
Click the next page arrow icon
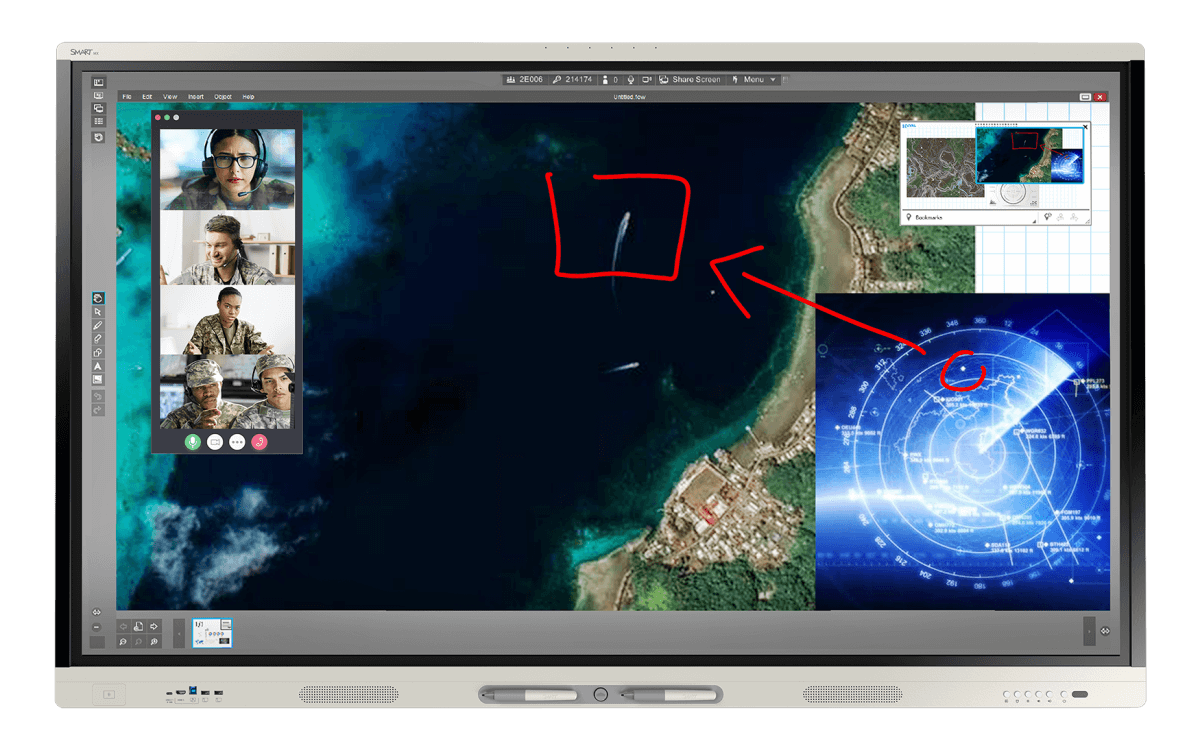(153, 626)
